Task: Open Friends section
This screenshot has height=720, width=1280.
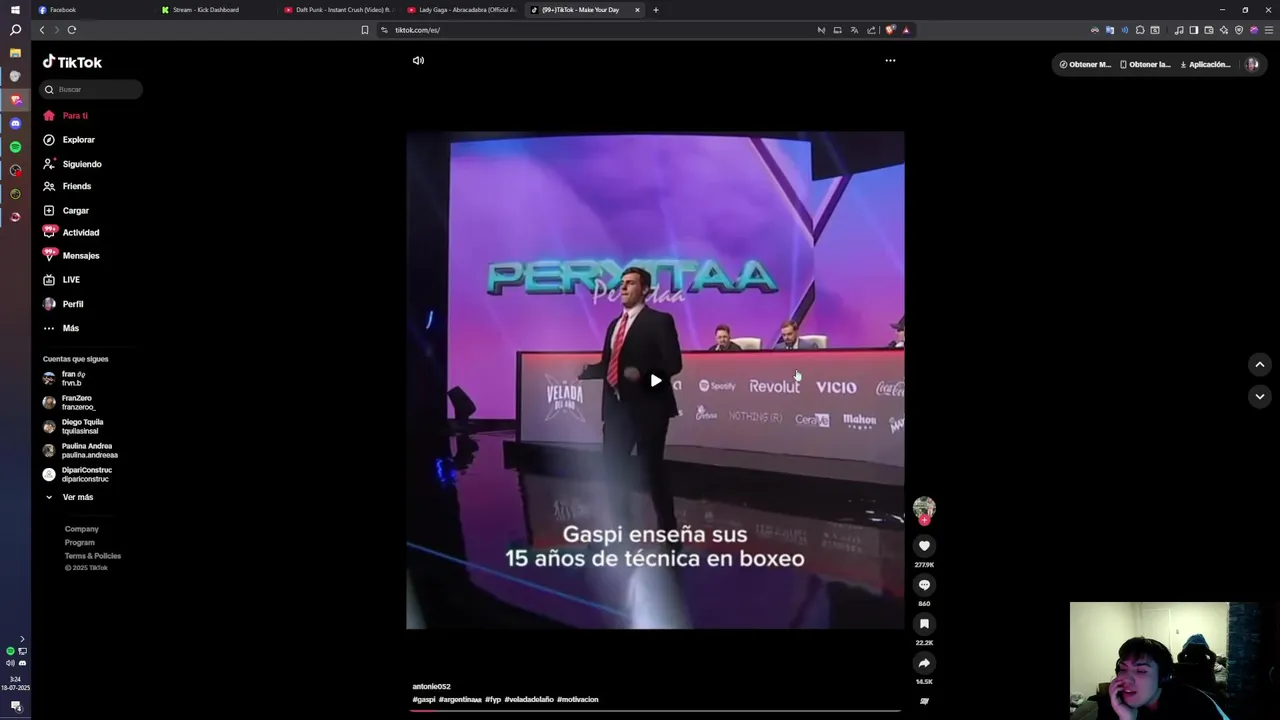Action: point(67,186)
